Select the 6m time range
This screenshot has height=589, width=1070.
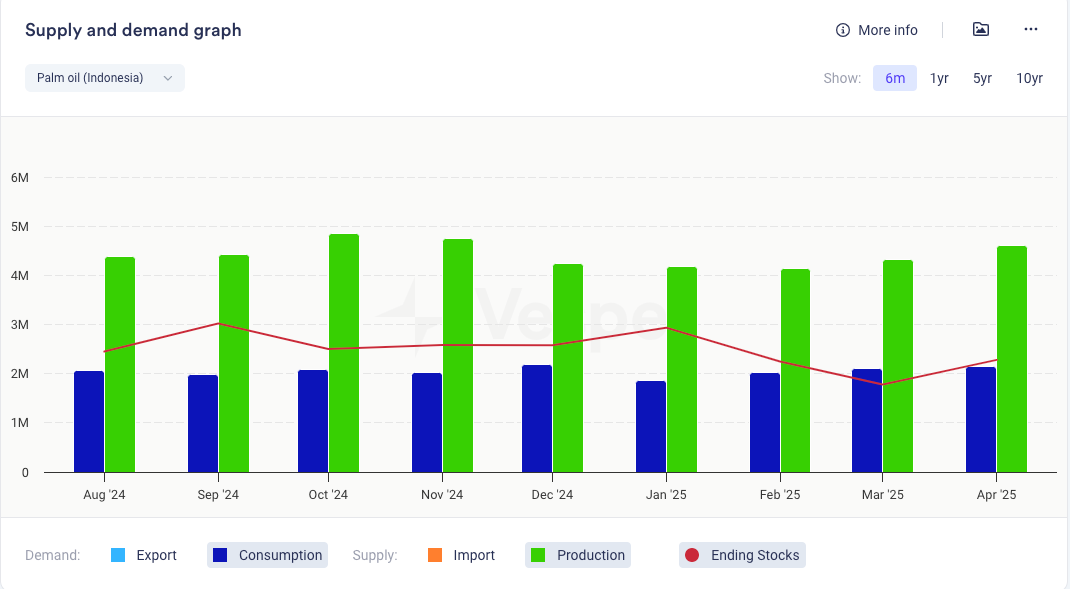[894, 78]
